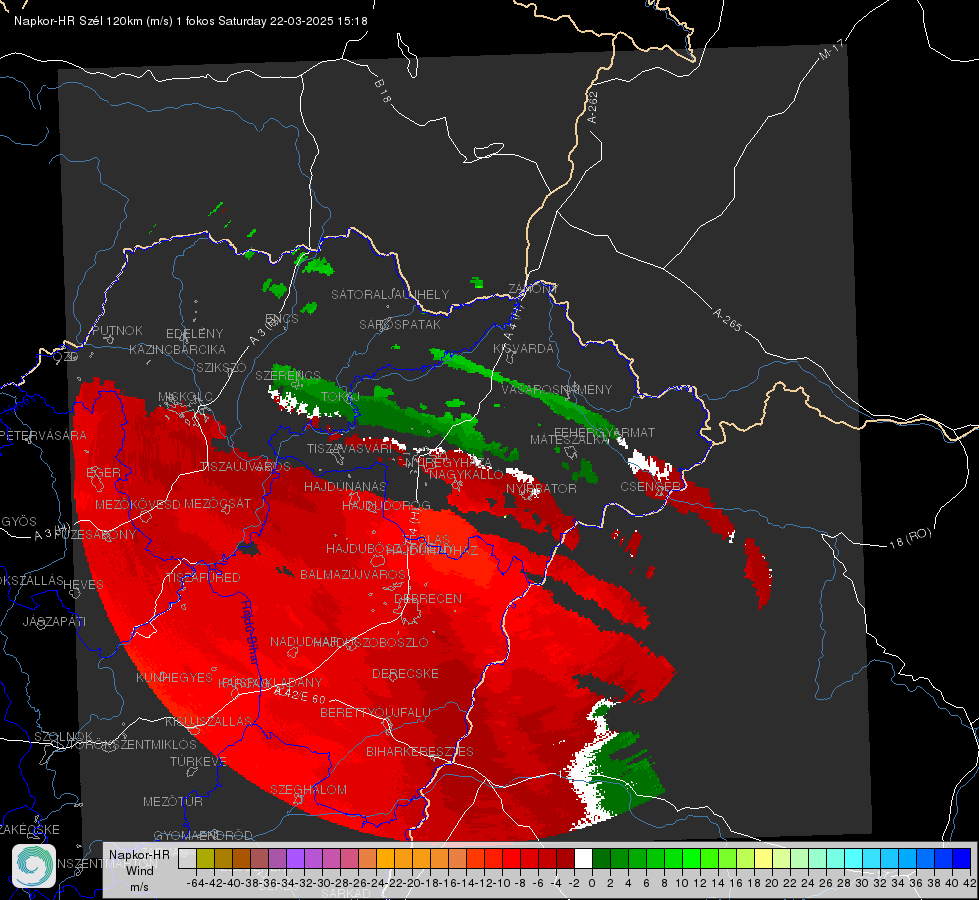Screen dimensions: 979x900
Task: Select the white zero-velocity legend swatch
Action: pos(583,858)
